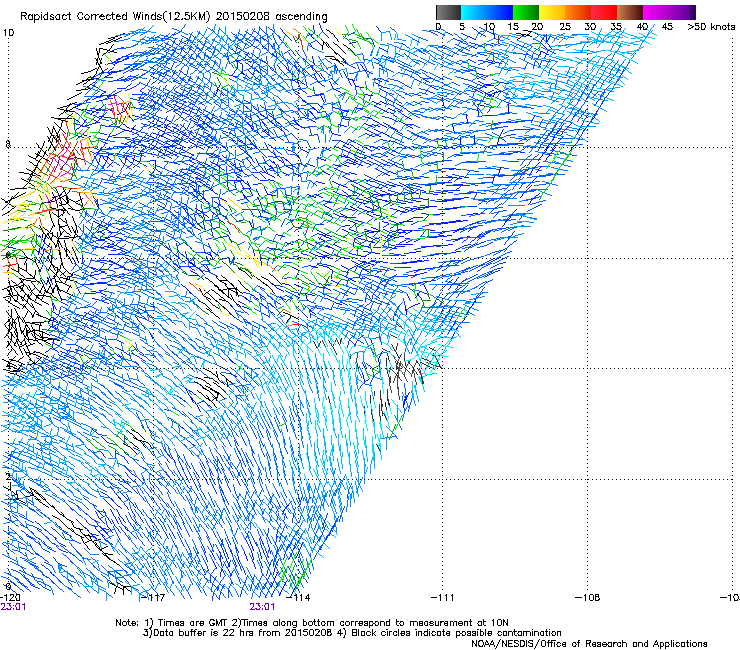Click the magenta 40-45 knots legend swatch
The height and width of the screenshot is (650, 740).
pyautogui.click(x=656, y=12)
